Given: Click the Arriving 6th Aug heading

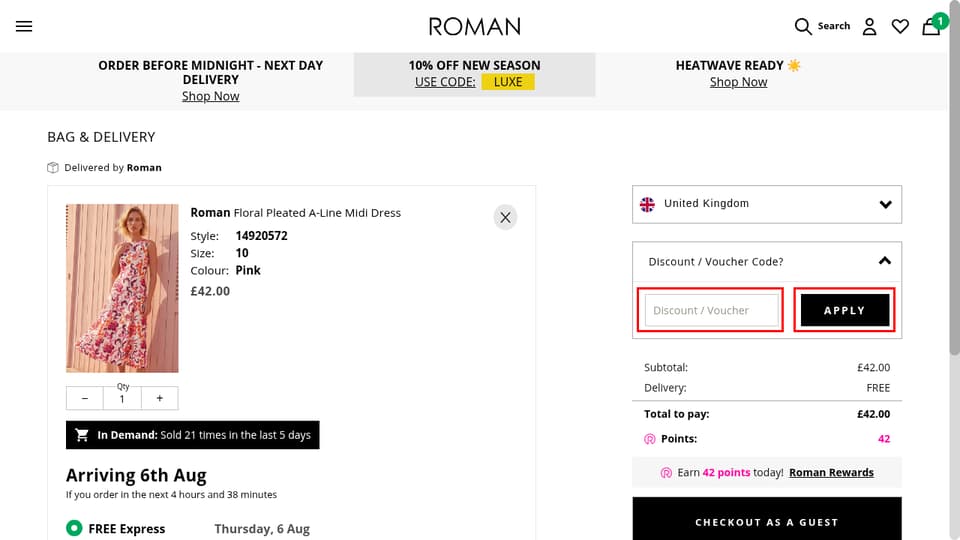Looking at the screenshot, I should [x=136, y=475].
